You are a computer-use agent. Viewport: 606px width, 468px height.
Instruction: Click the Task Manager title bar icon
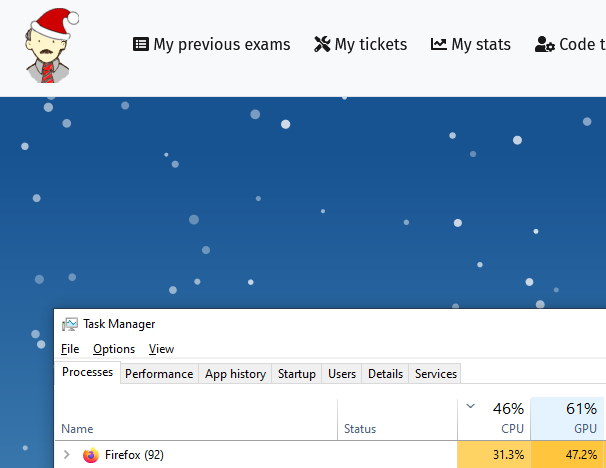[x=70, y=324]
